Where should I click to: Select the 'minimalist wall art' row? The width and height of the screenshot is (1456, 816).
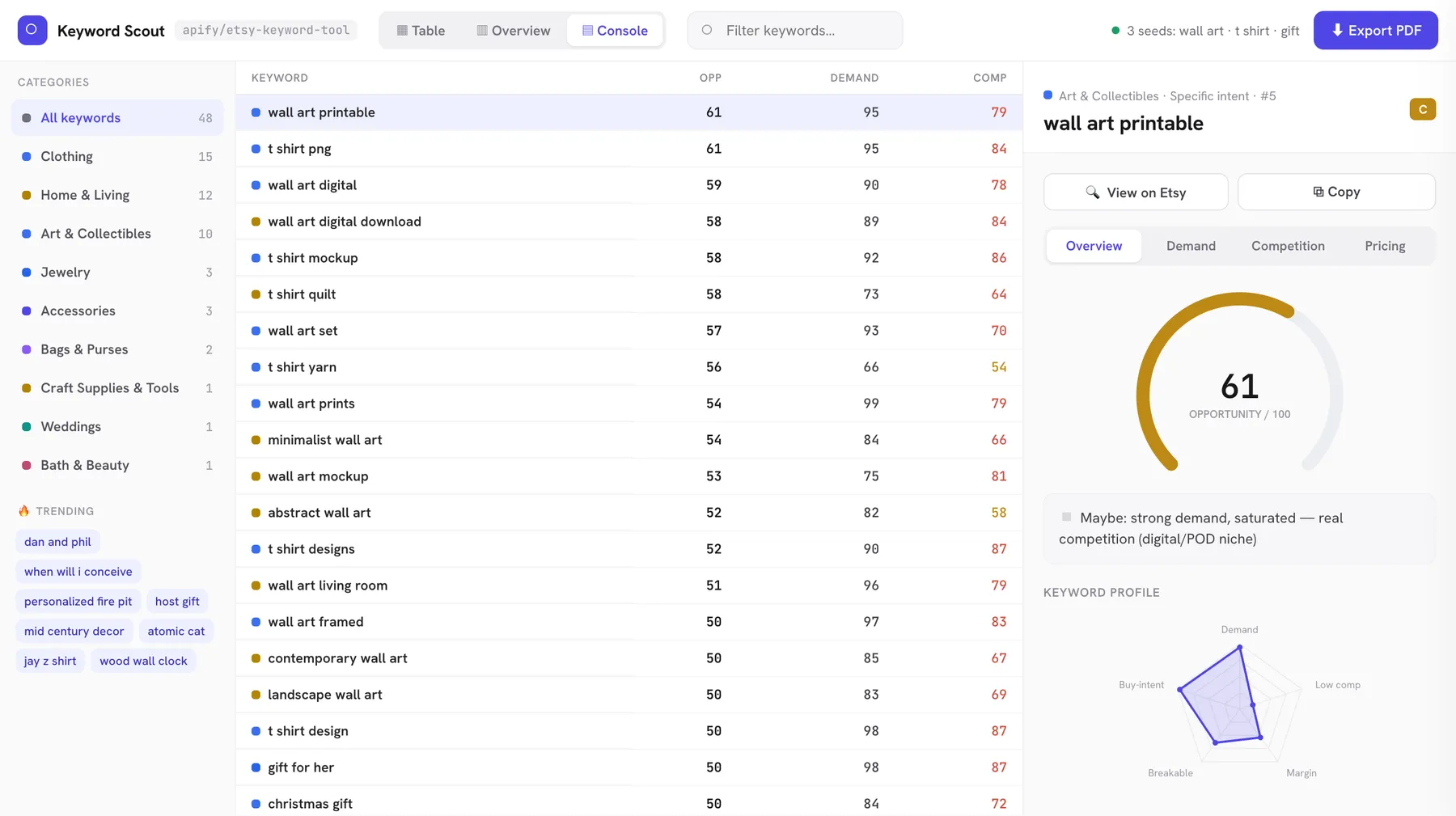(629, 440)
